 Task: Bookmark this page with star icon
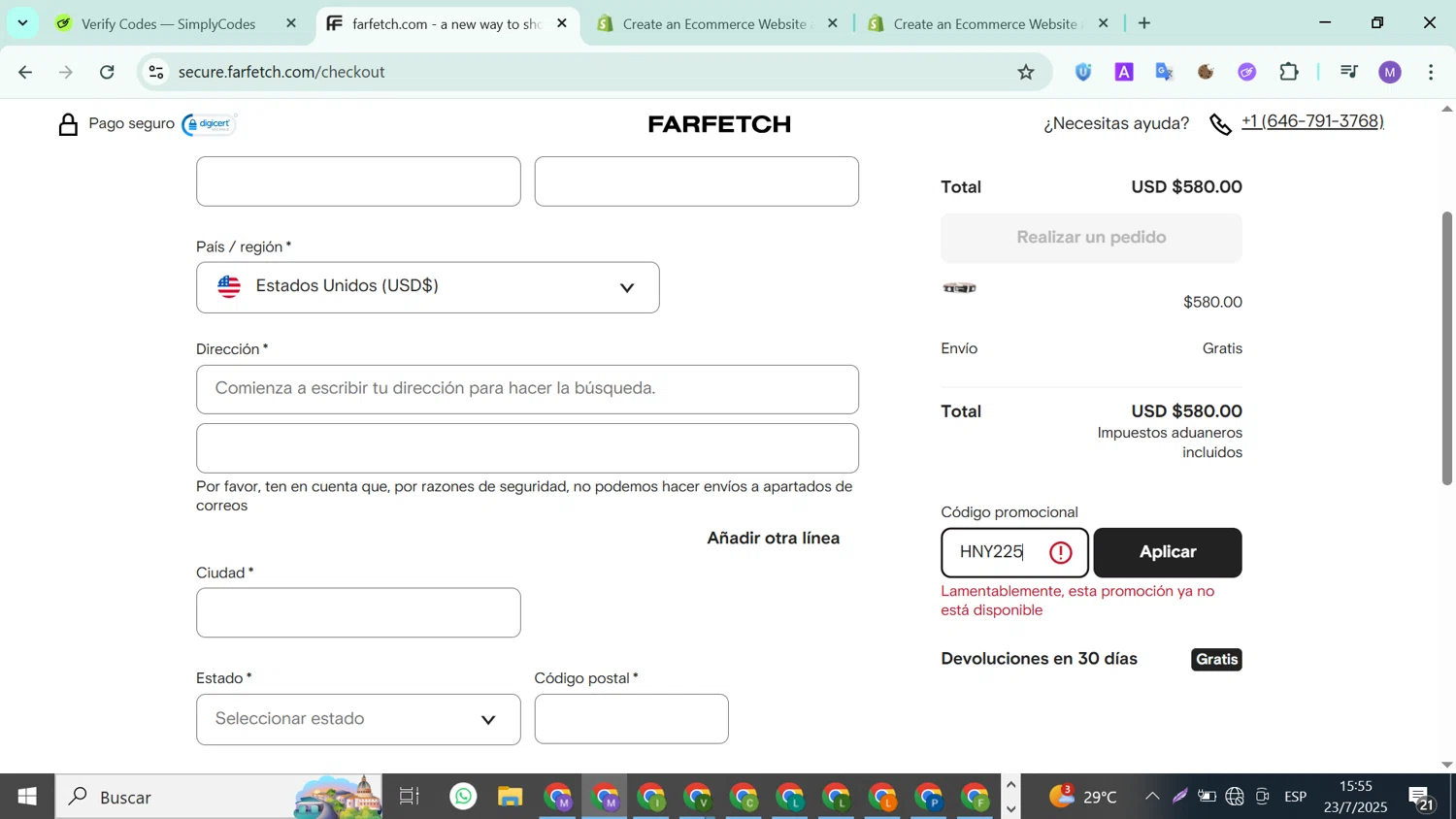1026,72
